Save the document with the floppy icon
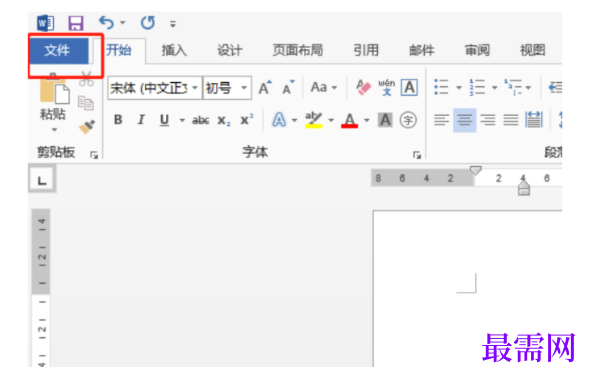594x379 pixels. click(x=76, y=23)
